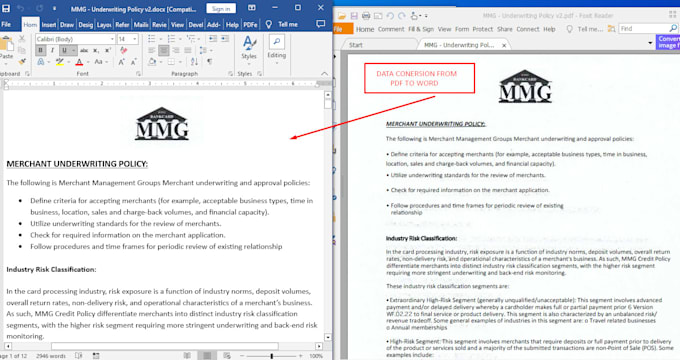Click the Save icon in Foxit Reader
Screen dimensions: 680x360
[354, 16]
